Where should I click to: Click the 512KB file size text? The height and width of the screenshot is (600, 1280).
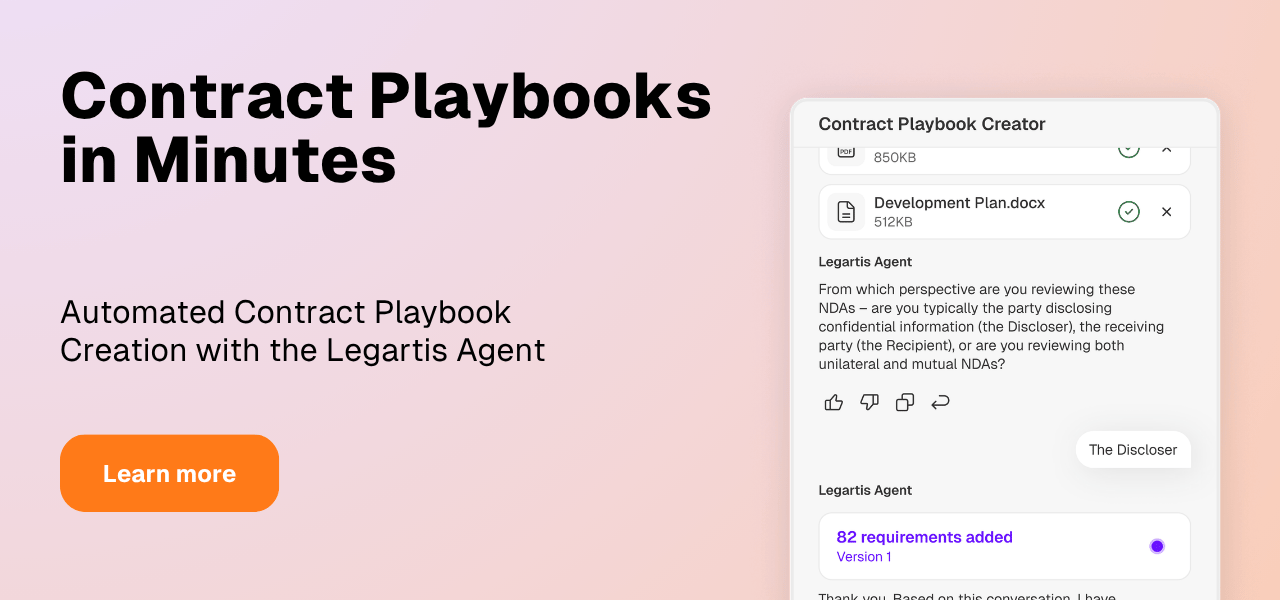pos(893,222)
